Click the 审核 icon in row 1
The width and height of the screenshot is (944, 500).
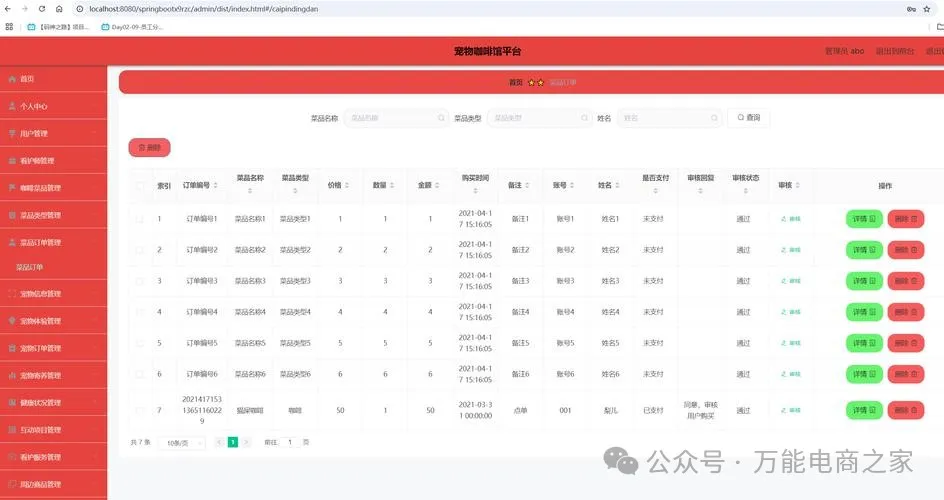point(790,219)
